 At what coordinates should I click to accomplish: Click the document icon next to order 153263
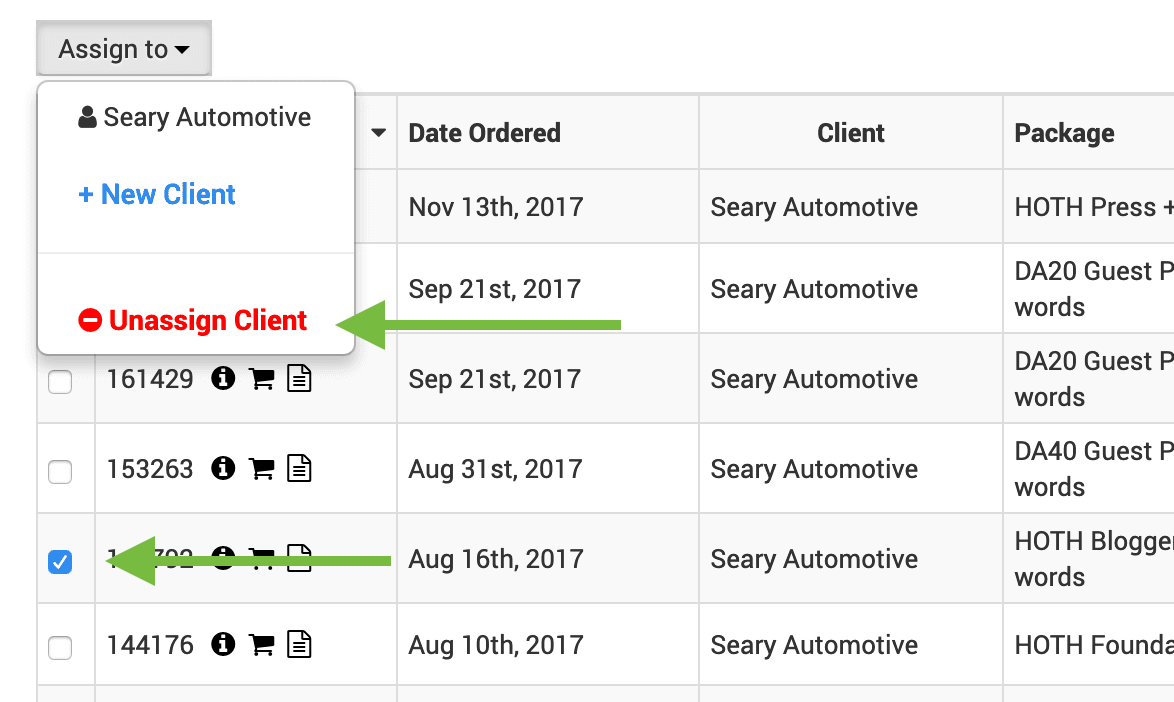pyautogui.click(x=298, y=468)
